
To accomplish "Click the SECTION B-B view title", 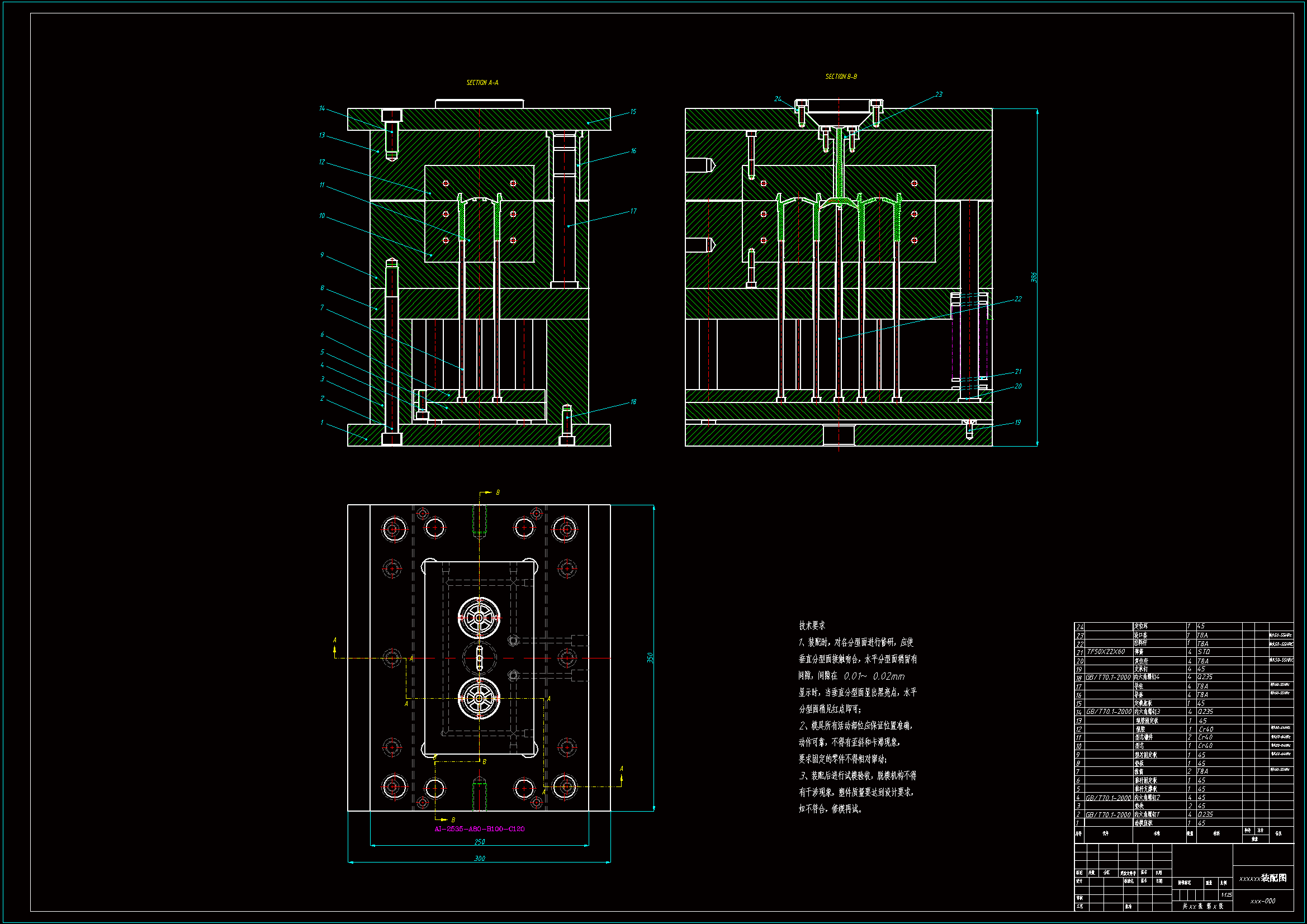I will click(x=841, y=77).
